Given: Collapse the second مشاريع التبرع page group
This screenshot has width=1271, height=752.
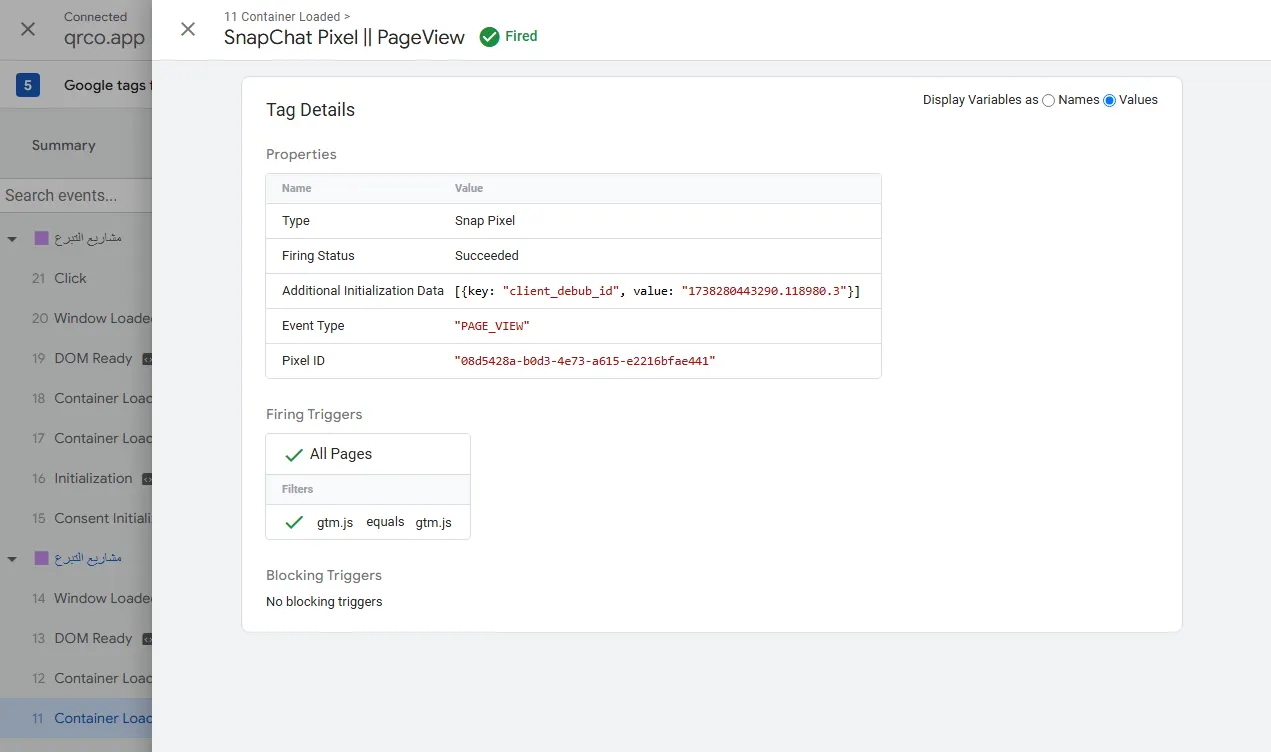Looking at the screenshot, I should (x=12, y=559).
